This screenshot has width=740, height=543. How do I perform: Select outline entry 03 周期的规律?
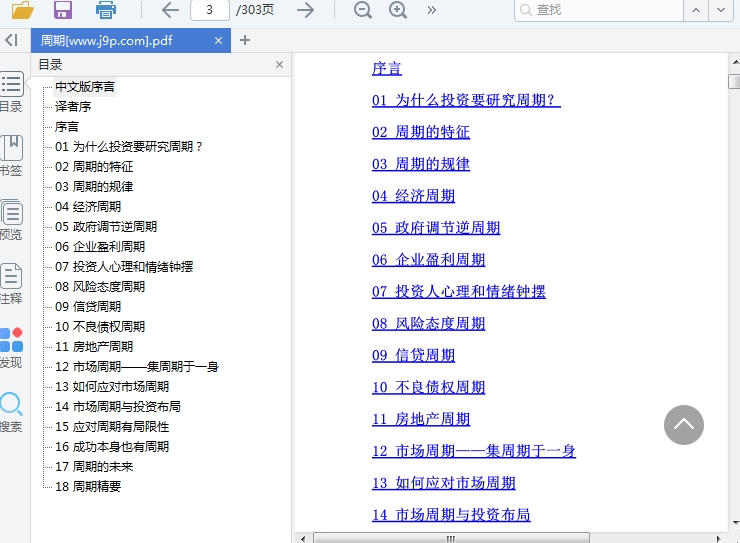click(94, 187)
